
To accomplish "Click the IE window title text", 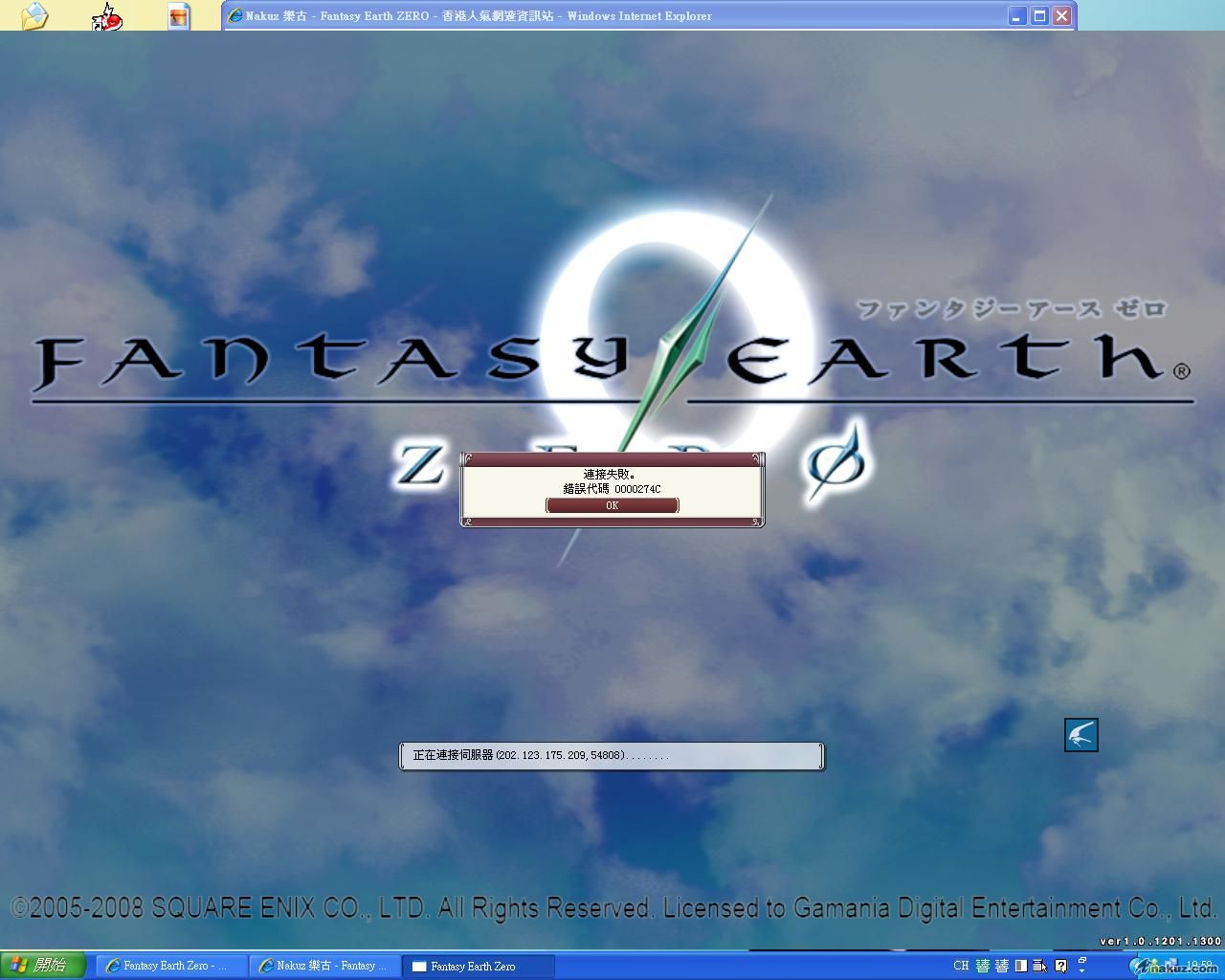I will (x=479, y=16).
